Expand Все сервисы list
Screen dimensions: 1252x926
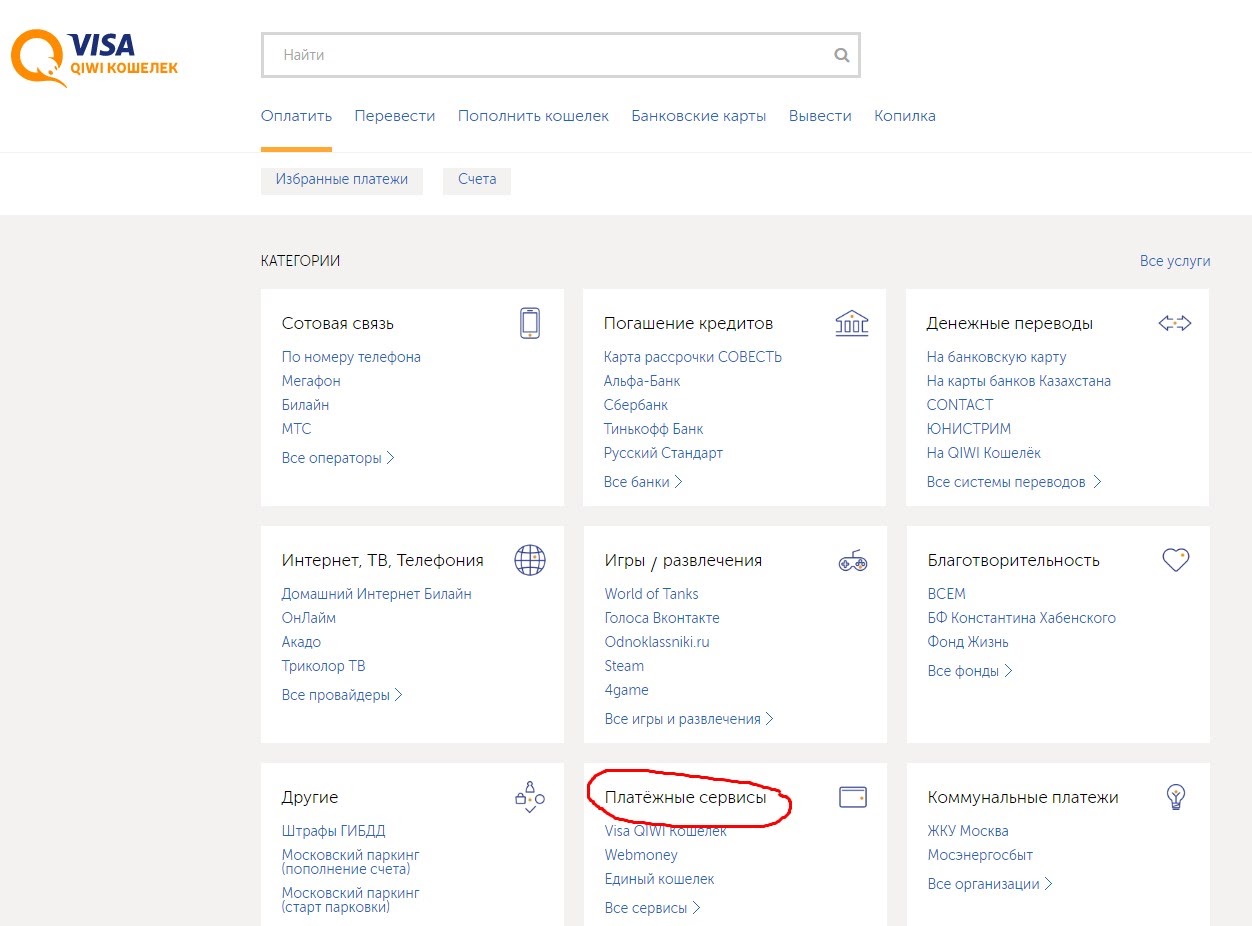tap(653, 908)
